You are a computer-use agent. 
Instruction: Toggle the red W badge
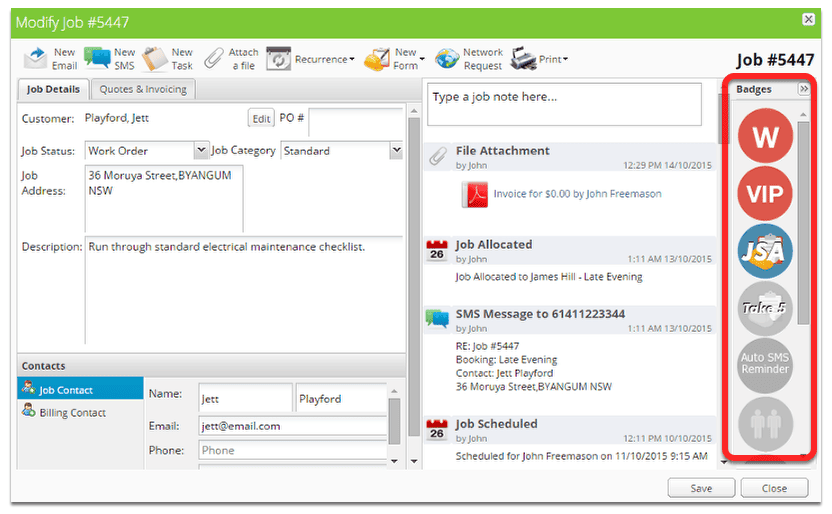click(765, 136)
